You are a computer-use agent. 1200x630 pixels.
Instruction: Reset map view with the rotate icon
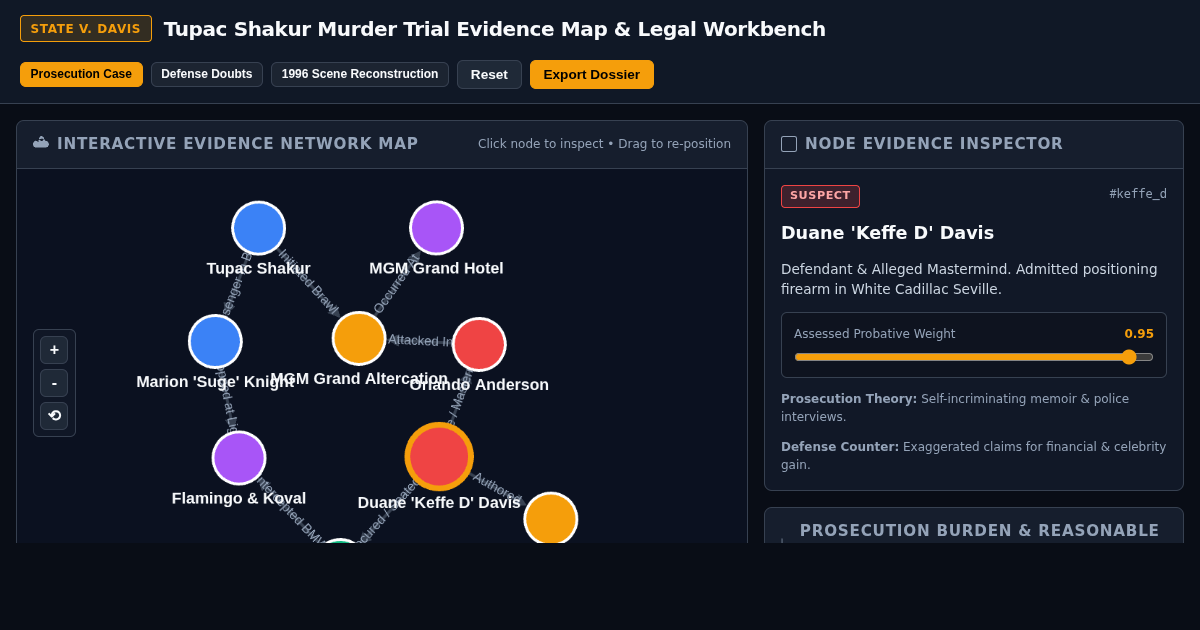click(x=54, y=416)
